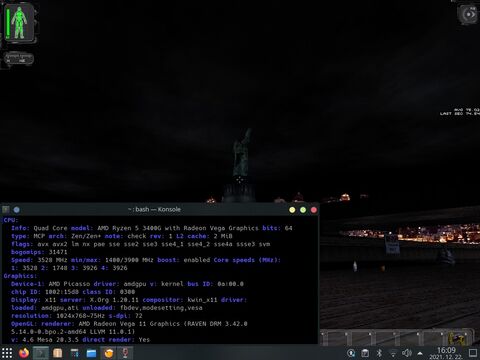Image resolution: width=480 pixels, height=360 pixels.
Task: Click the orange application icon in taskbar
Action: [x=108, y=353]
